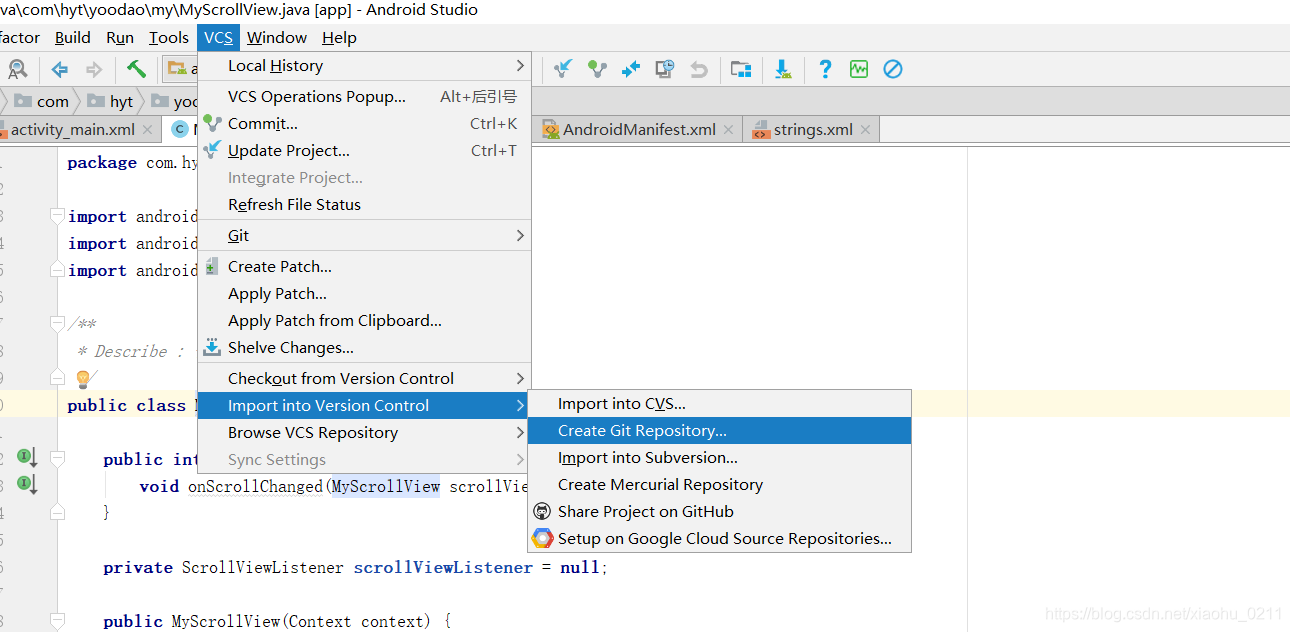Click the Make Project hammer icon

pyautogui.click(x=136, y=69)
